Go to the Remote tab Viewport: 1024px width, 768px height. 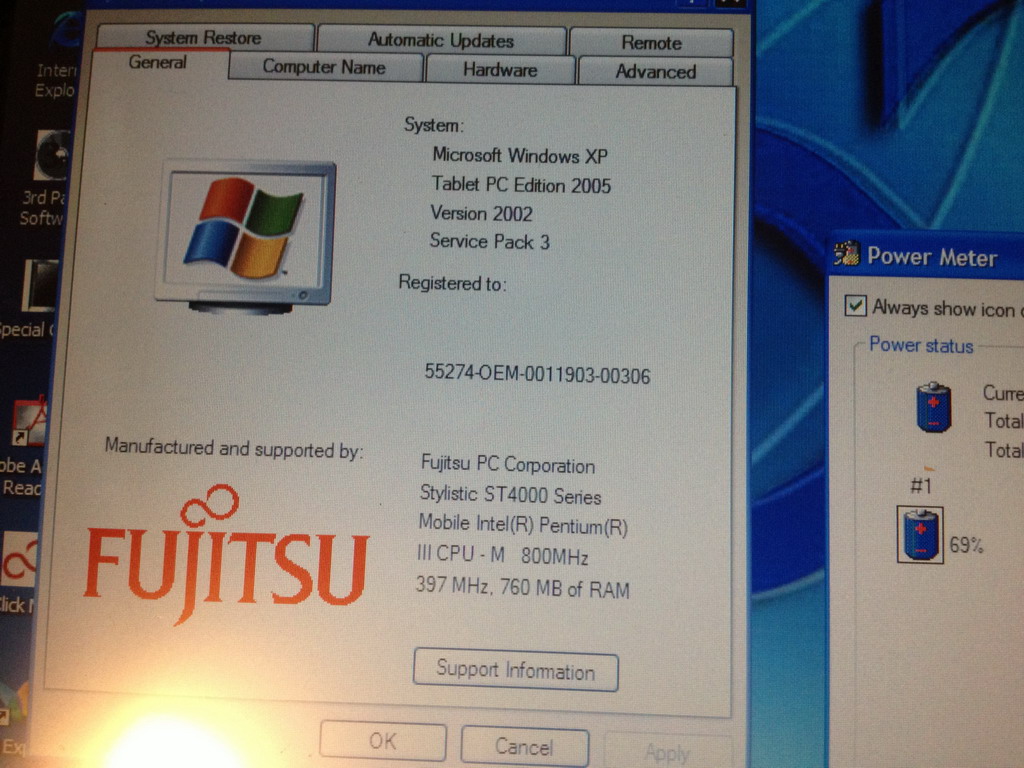[x=651, y=42]
